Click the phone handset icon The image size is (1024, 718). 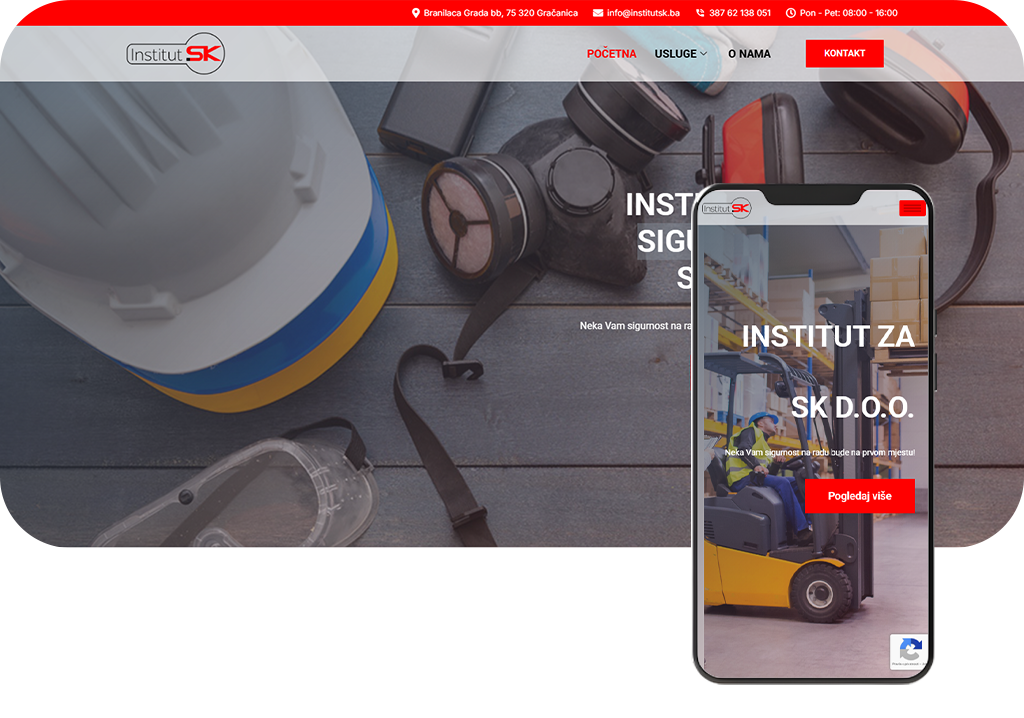point(700,13)
